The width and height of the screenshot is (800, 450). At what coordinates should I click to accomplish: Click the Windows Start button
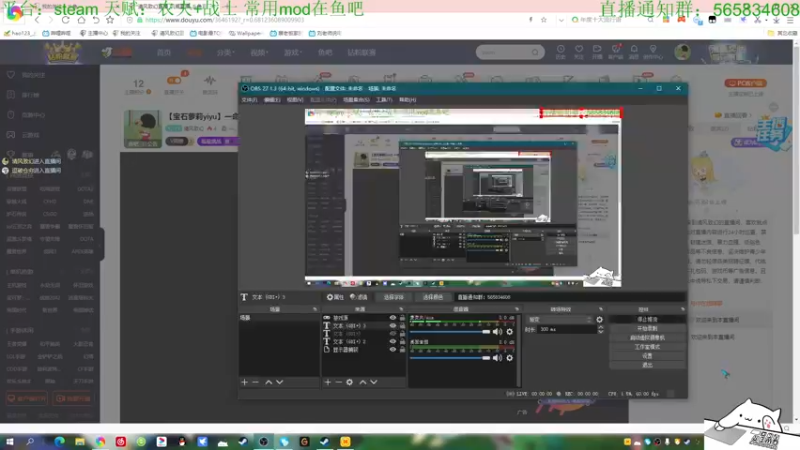click(9, 441)
